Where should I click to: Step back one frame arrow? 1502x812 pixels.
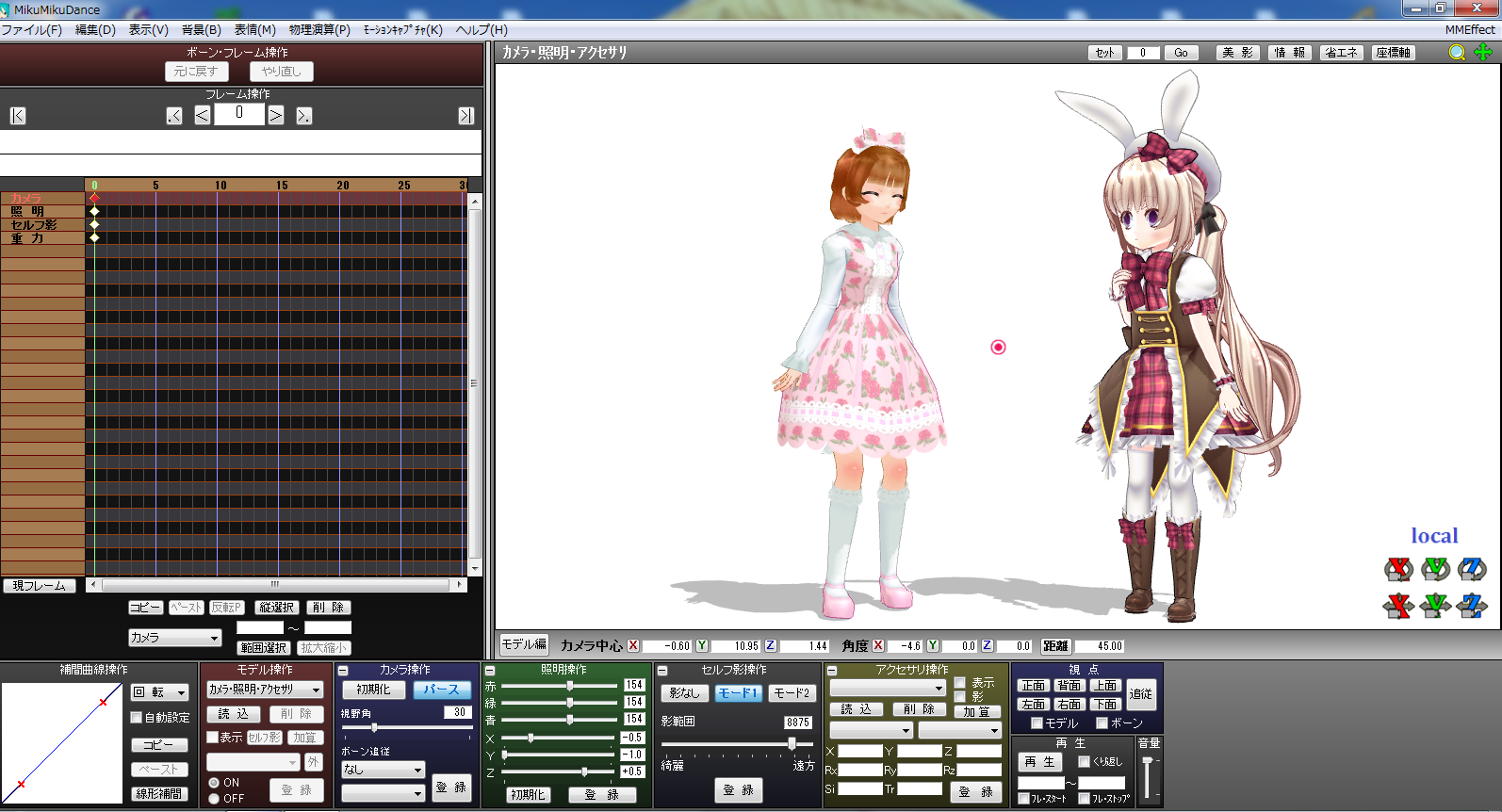[203, 116]
